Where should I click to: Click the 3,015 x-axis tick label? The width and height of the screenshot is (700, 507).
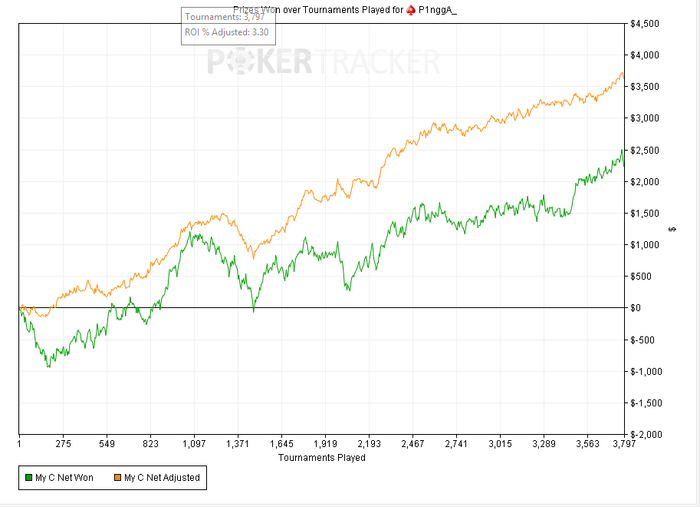tap(500, 444)
